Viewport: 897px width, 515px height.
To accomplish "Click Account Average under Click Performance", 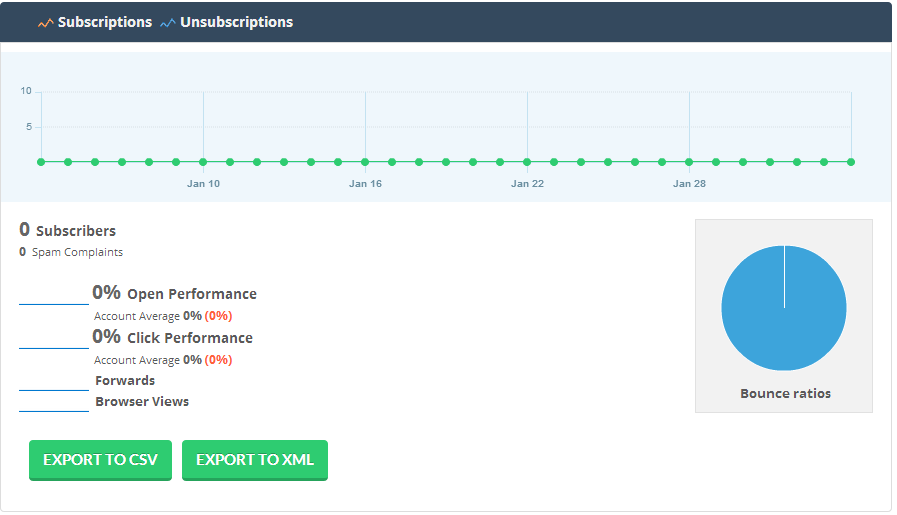I will [x=137, y=360].
